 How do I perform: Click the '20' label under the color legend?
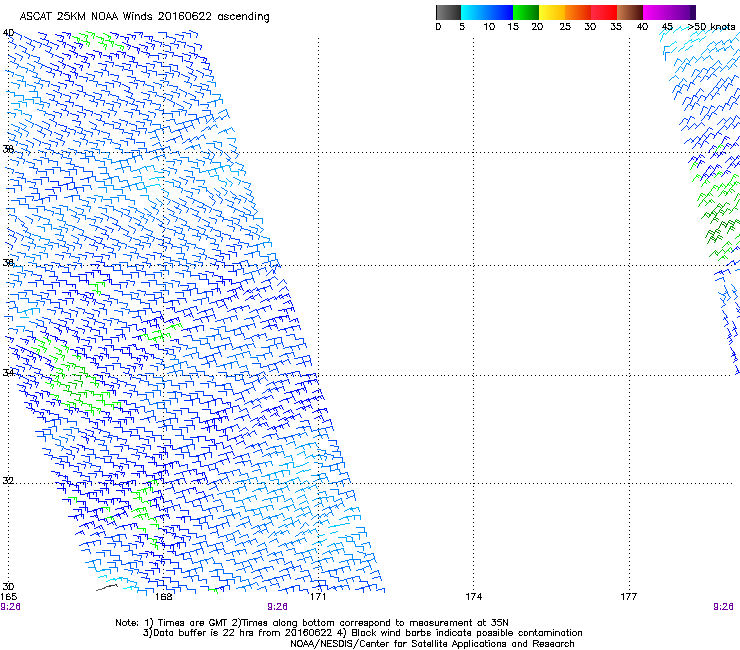[x=537, y=27]
